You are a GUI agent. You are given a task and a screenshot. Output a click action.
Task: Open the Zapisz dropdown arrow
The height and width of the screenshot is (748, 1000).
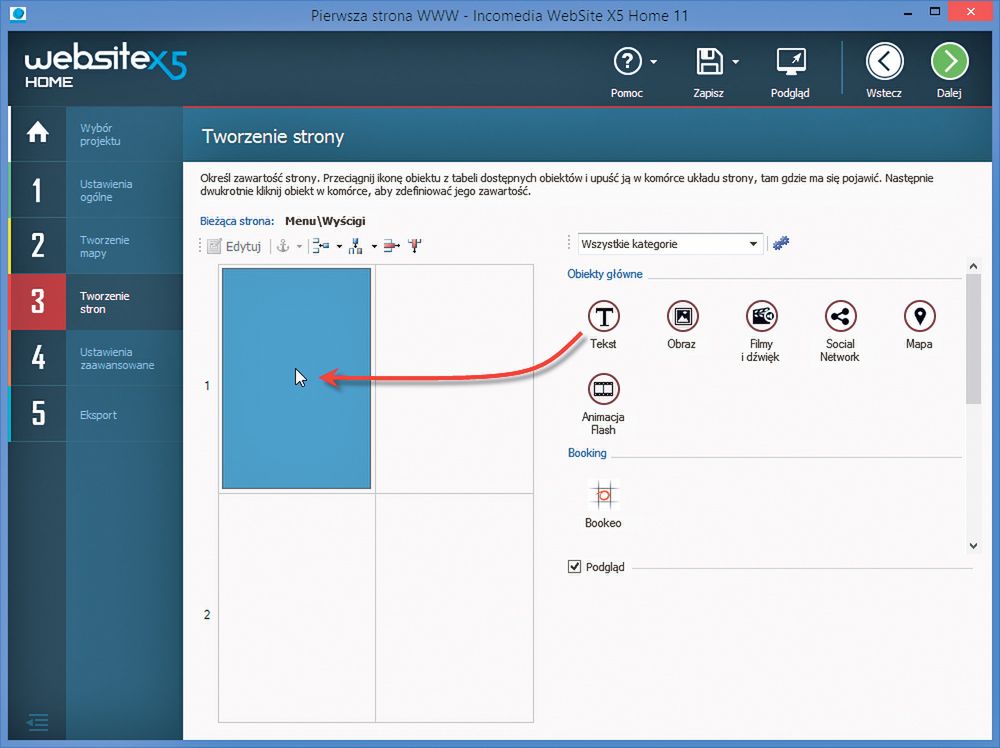point(735,62)
